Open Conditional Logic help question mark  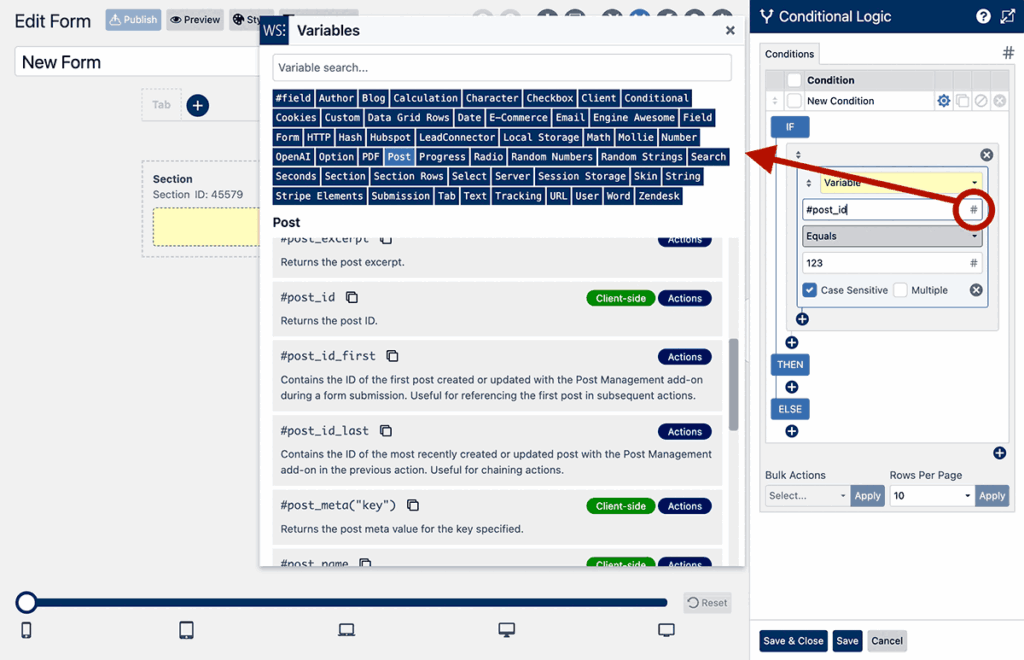[x=983, y=16]
